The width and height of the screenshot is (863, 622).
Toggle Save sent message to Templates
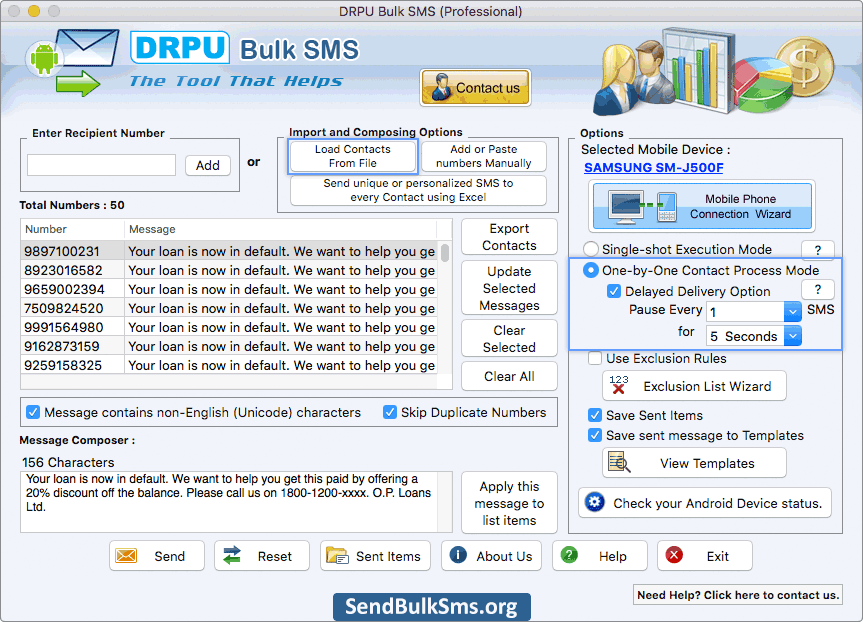pos(594,435)
